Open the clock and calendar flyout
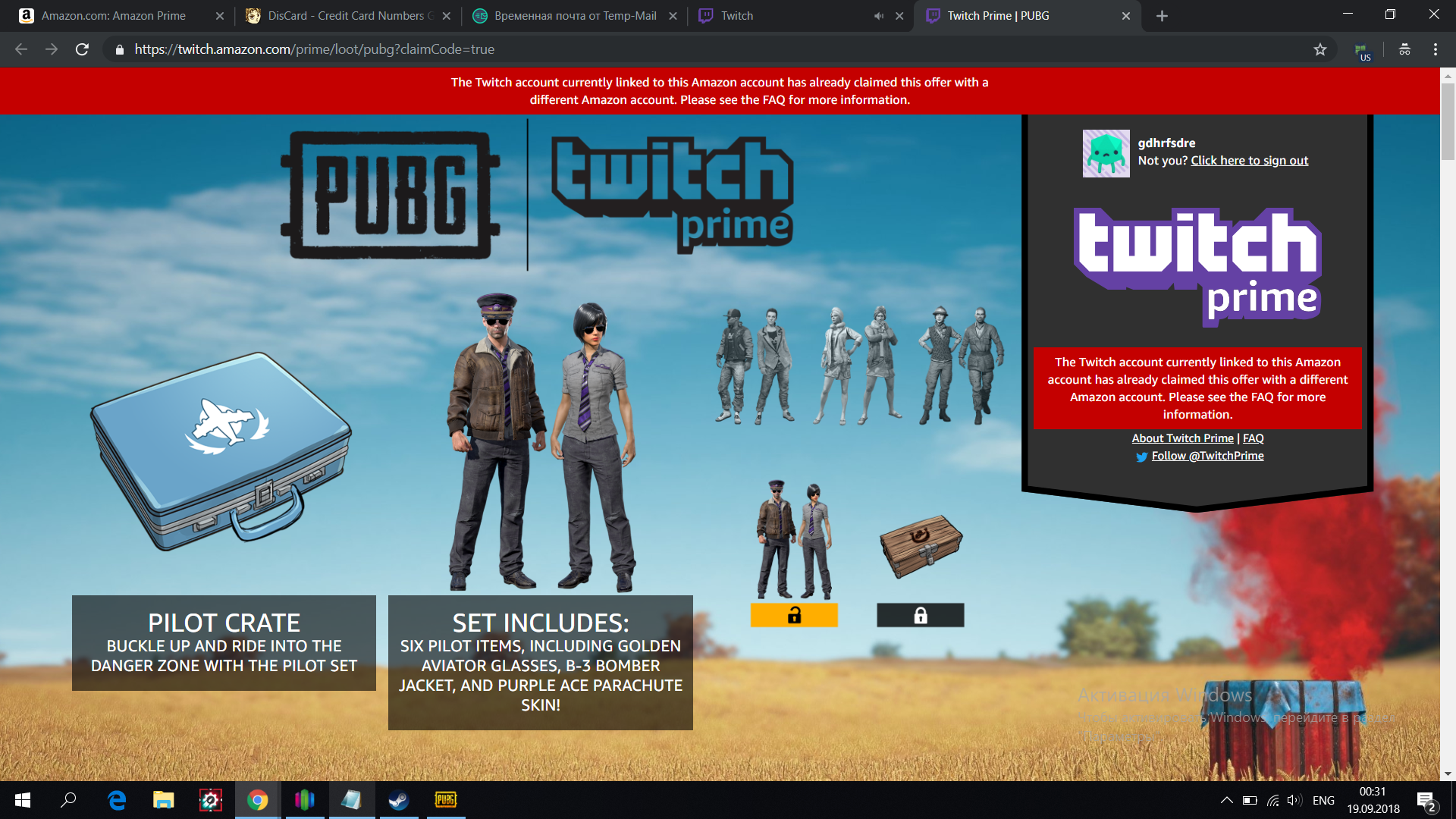 (x=1373, y=800)
